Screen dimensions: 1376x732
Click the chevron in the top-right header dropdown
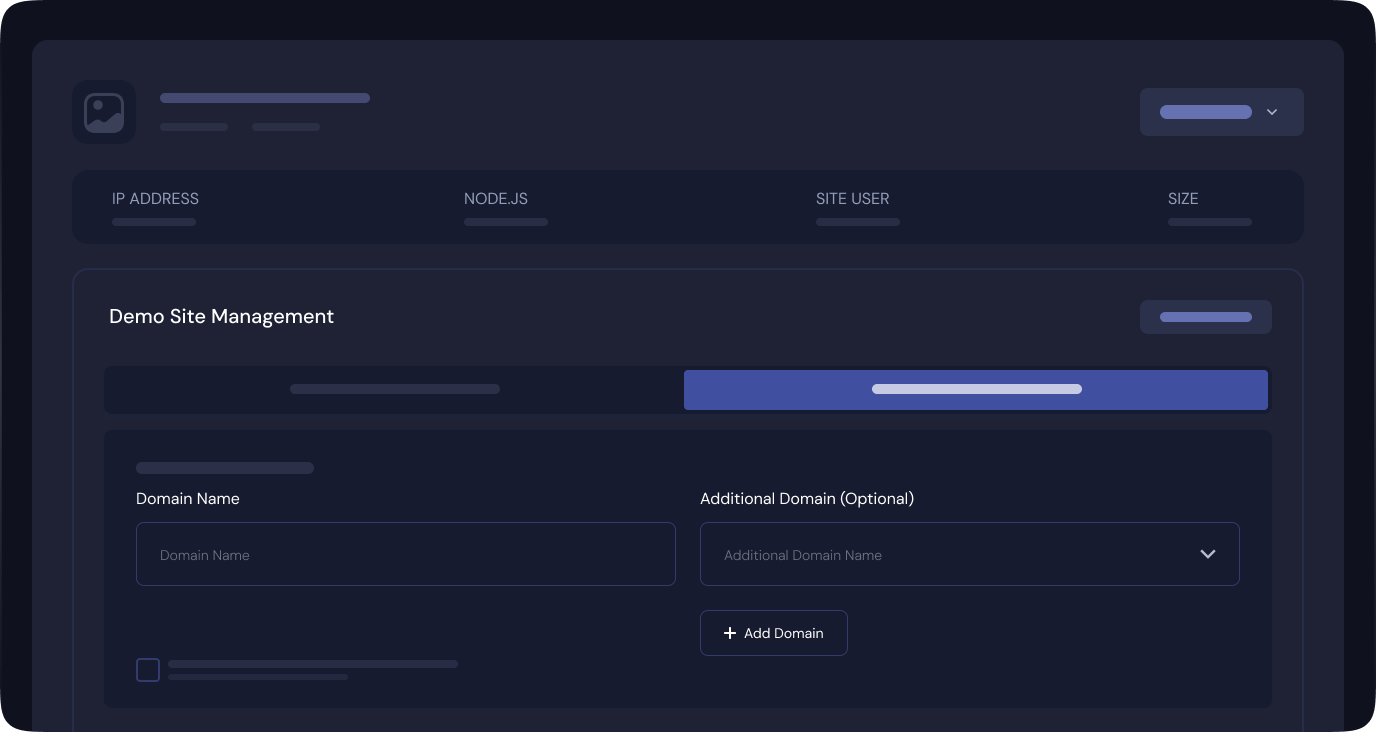point(1271,112)
